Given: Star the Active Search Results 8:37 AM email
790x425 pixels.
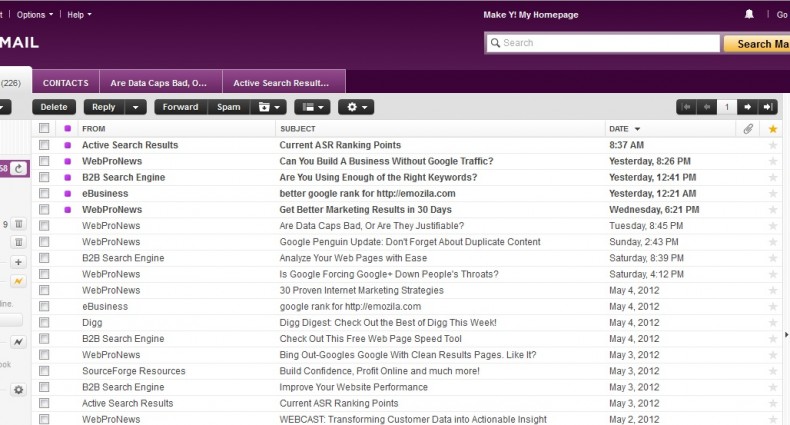Looking at the screenshot, I should pos(772,145).
